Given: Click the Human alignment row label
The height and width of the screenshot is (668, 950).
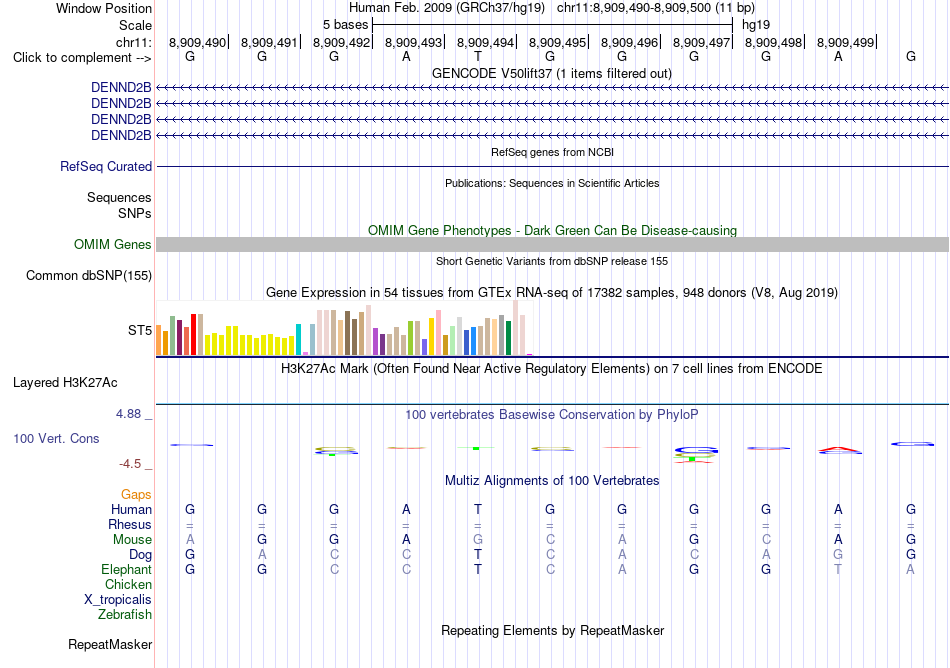Looking at the screenshot, I should point(131,509).
